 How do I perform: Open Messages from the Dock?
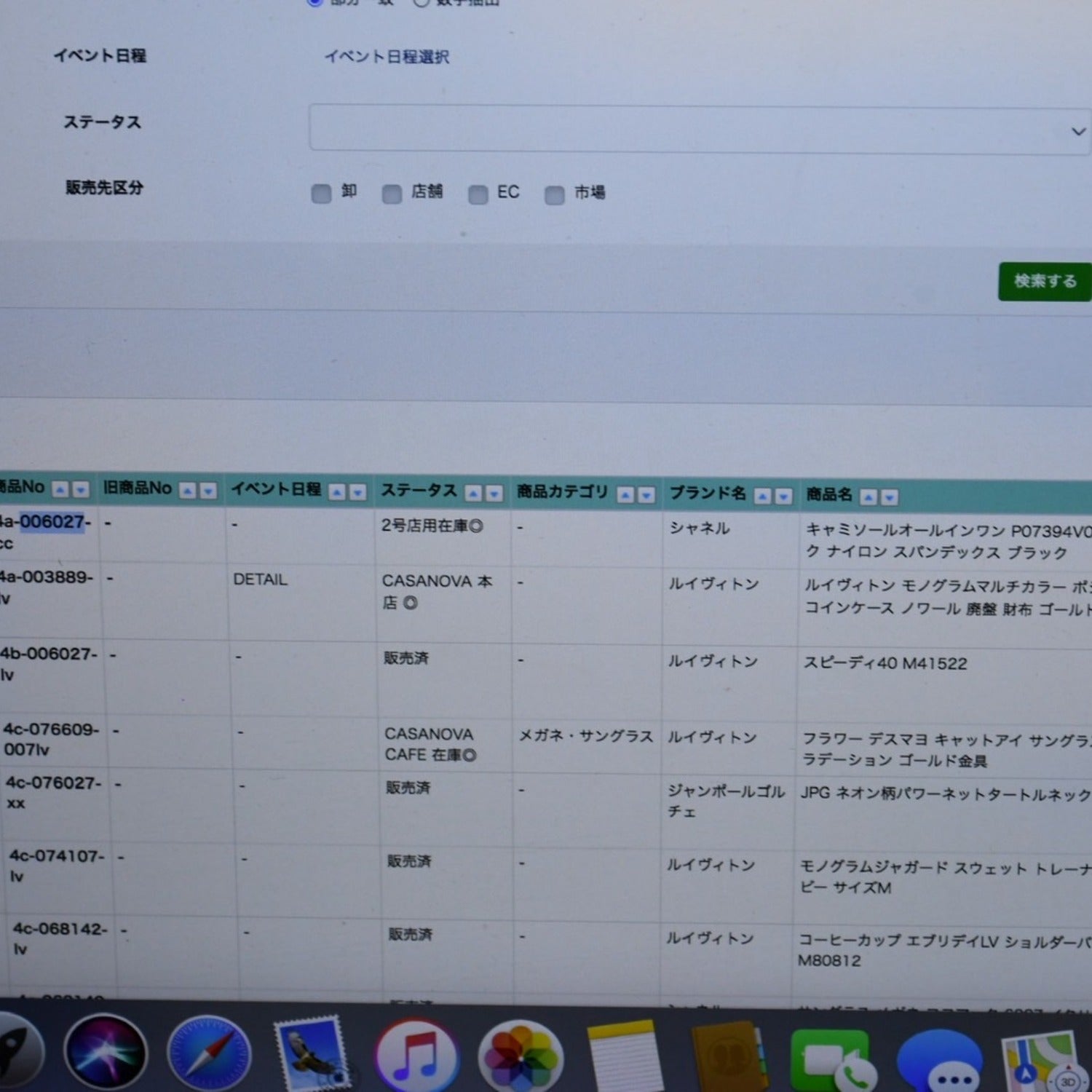tap(939, 1061)
